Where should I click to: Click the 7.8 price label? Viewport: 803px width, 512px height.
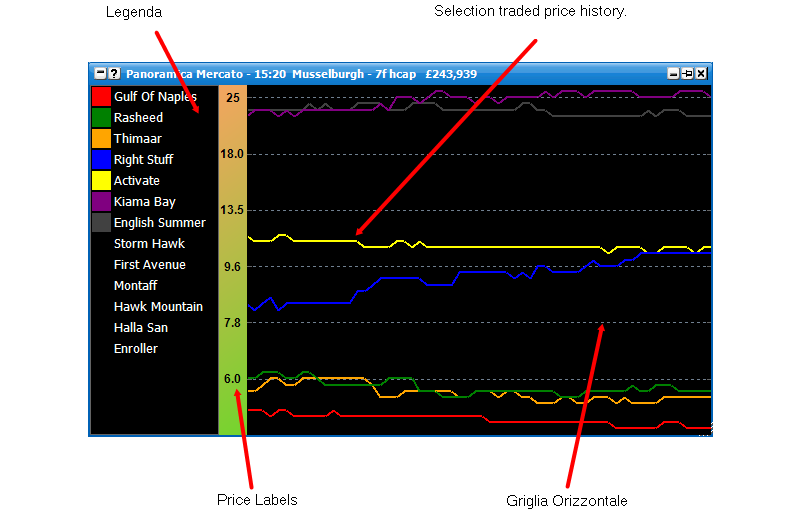pyautogui.click(x=232, y=323)
